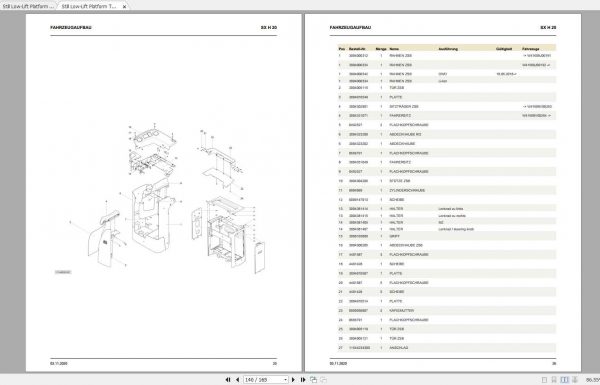Click the zoom percentage value at bottom right
This screenshot has height=385, width=600.
pos(593,380)
